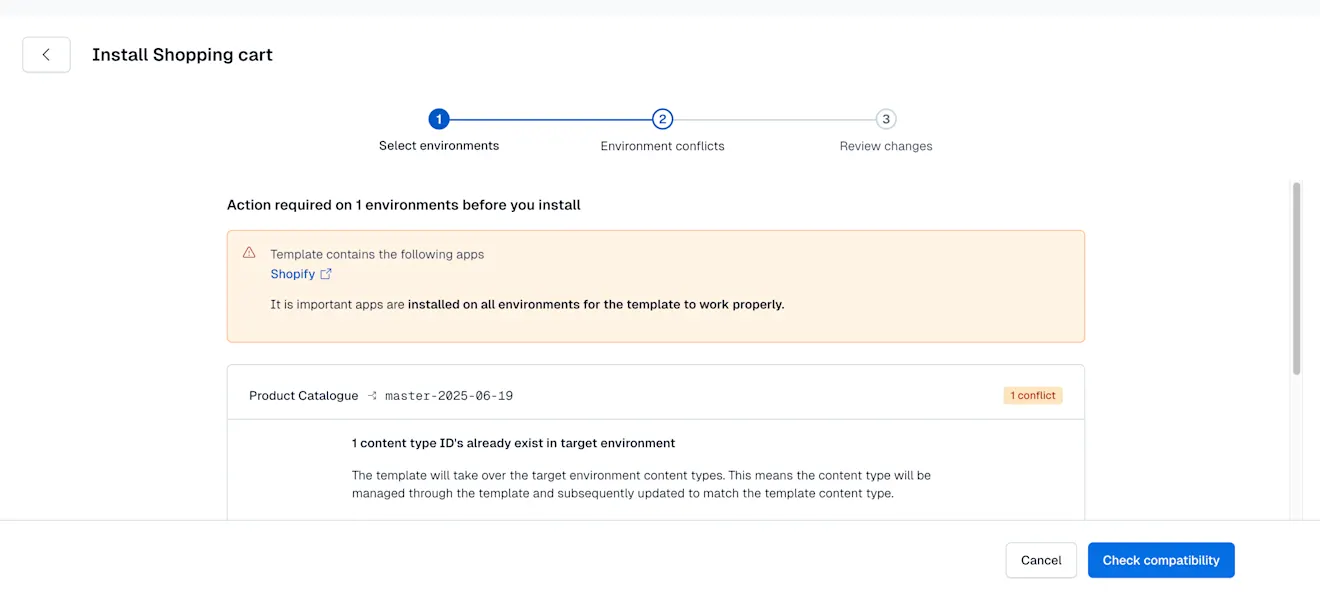Open Shopify via the external link icon
Viewport: 1320px width, 595px height.
[326, 273]
